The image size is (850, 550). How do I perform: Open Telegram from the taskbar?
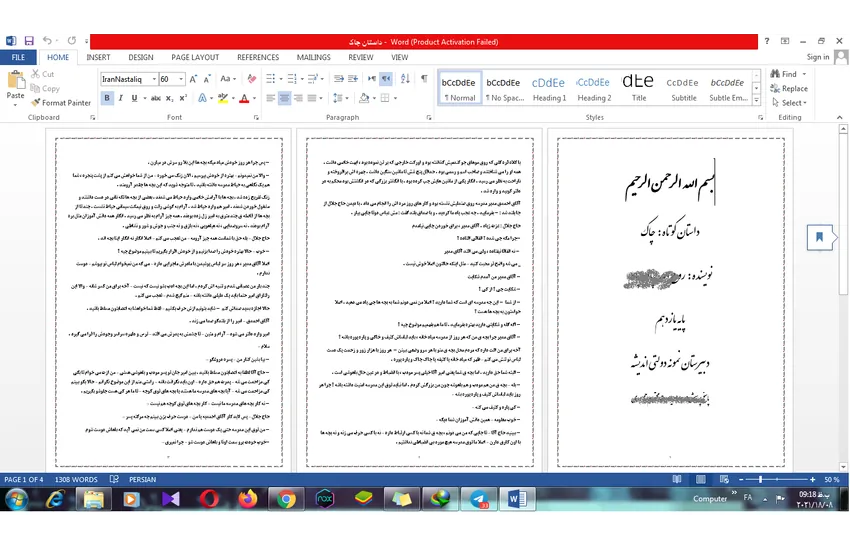click(x=479, y=499)
